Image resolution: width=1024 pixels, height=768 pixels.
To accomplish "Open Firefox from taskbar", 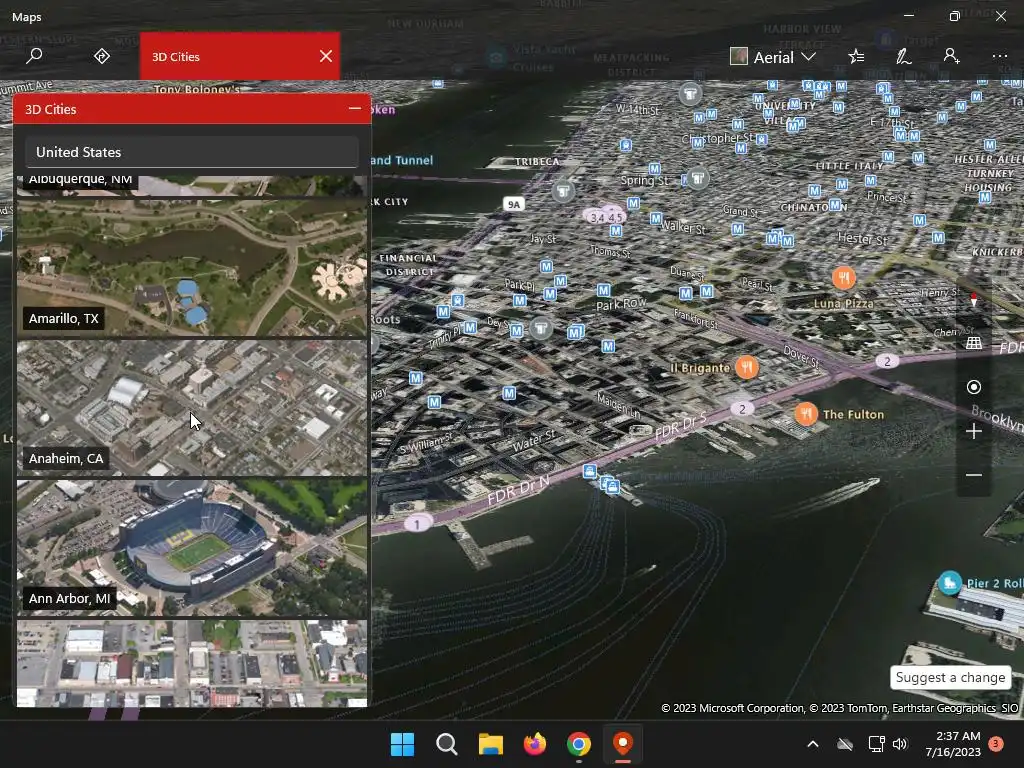I will 535,744.
